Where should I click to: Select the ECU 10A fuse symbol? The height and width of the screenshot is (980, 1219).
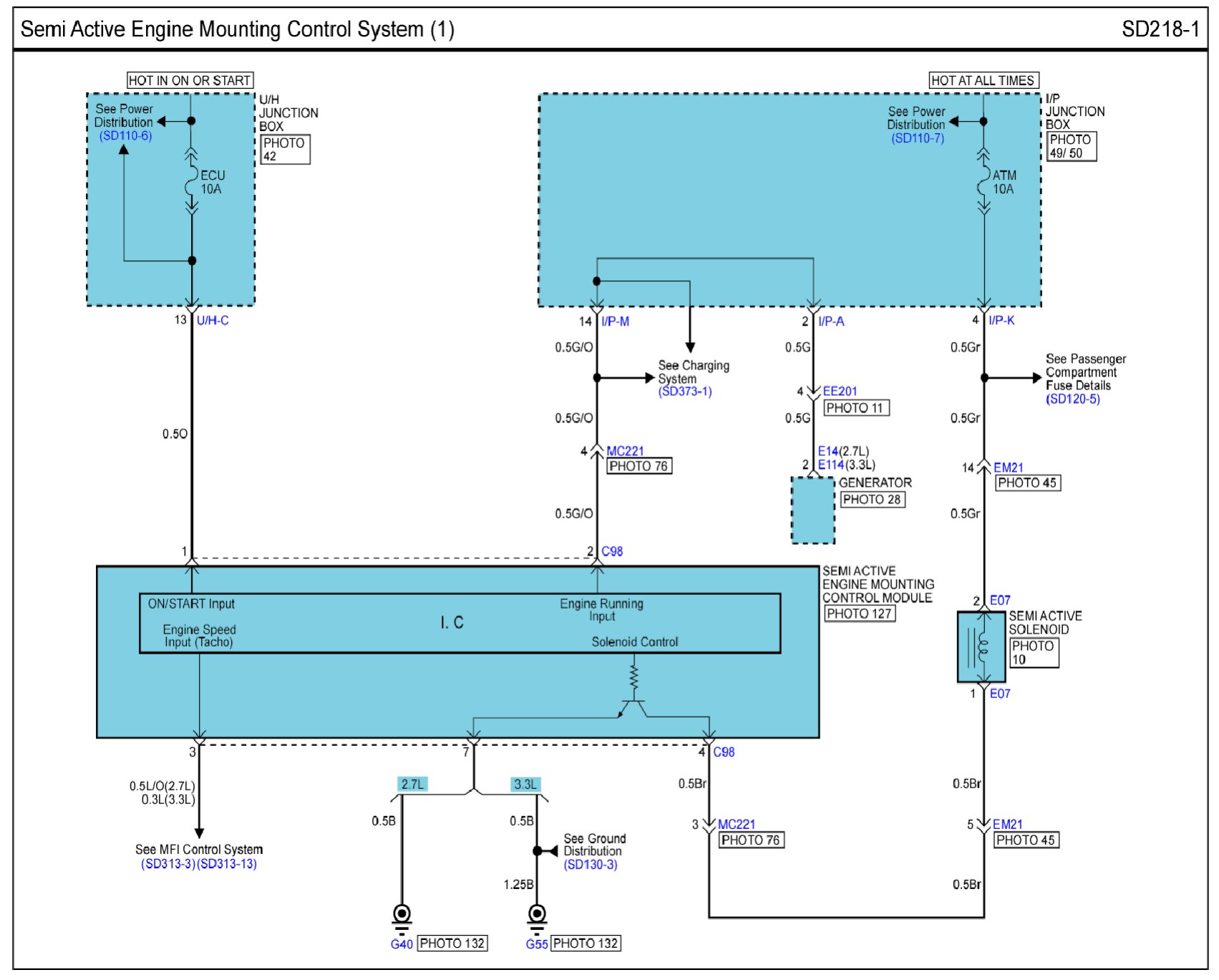pyautogui.click(x=191, y=183)
